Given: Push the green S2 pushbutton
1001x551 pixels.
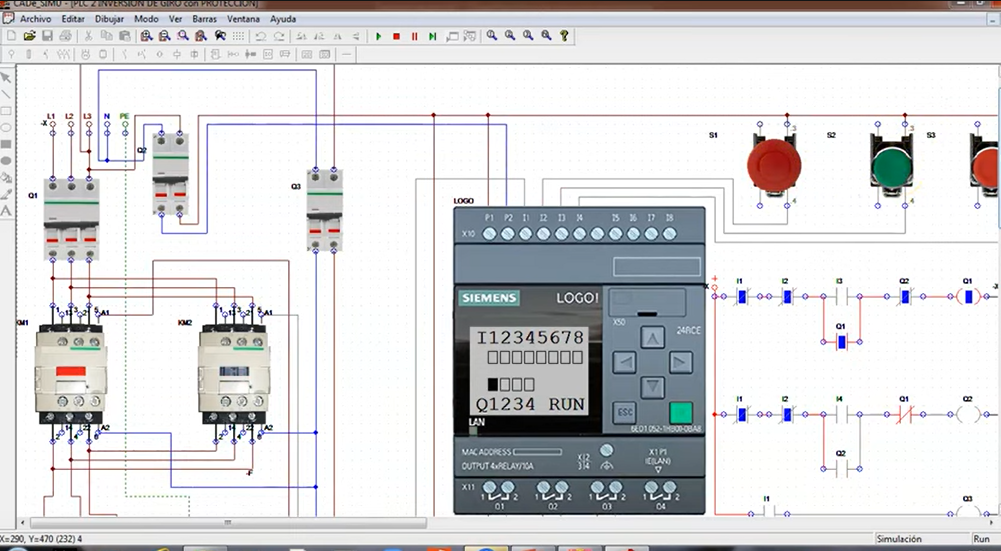Looking at the screenshot, I should coord(892,165).
